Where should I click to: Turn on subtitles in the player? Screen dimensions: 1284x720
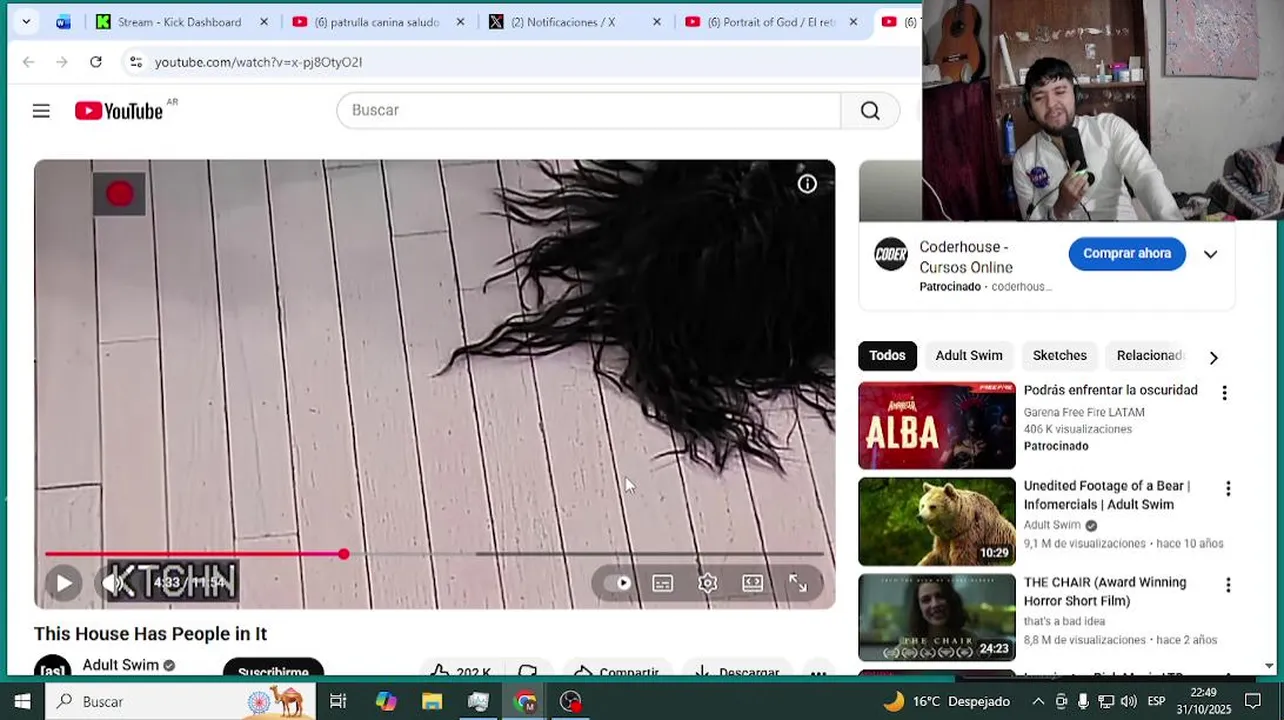663,583
